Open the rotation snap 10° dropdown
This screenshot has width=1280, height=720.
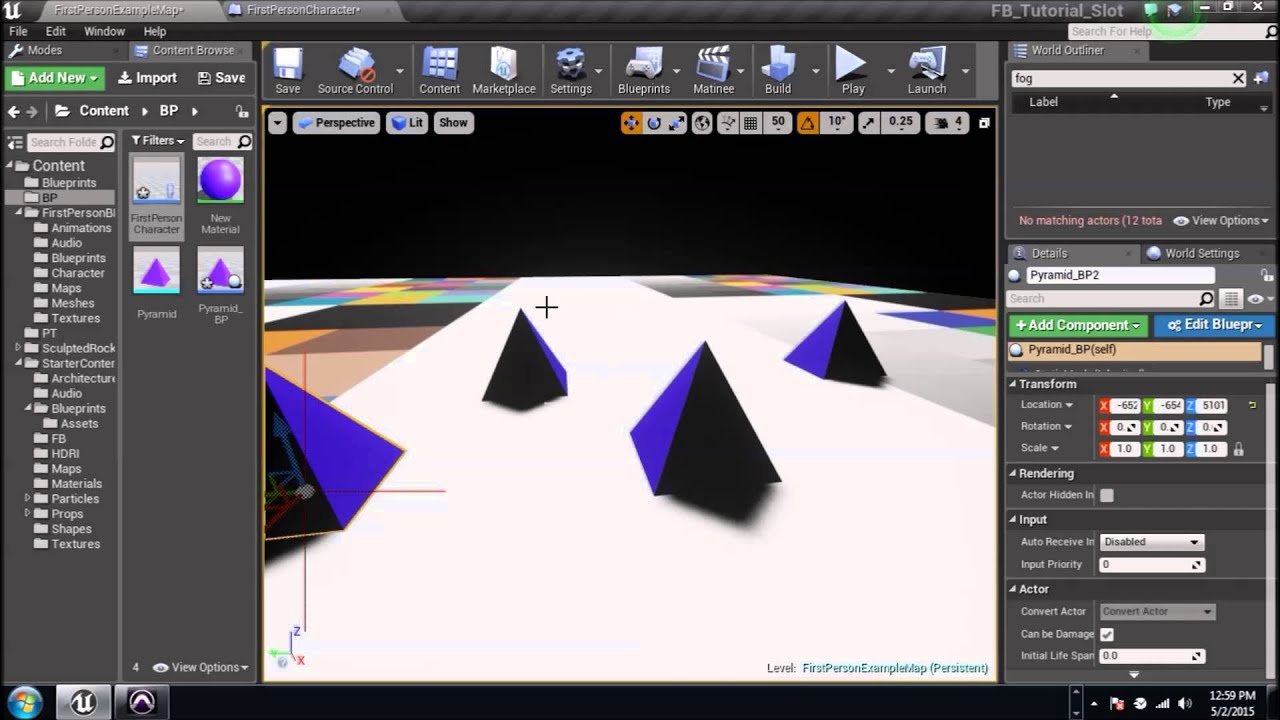[836, 123]
